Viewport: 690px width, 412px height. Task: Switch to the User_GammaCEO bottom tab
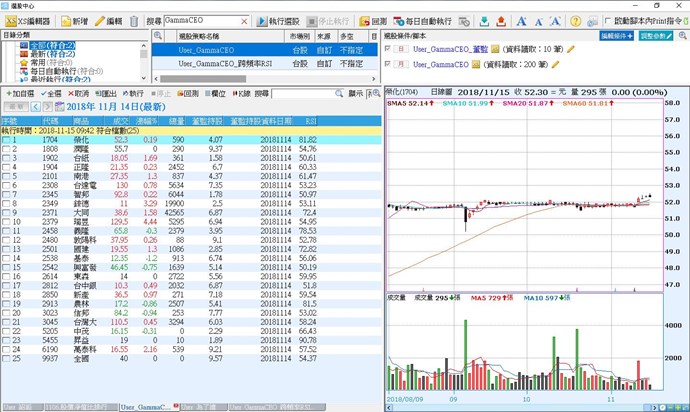pyautogui.click(x=144, y=407)
